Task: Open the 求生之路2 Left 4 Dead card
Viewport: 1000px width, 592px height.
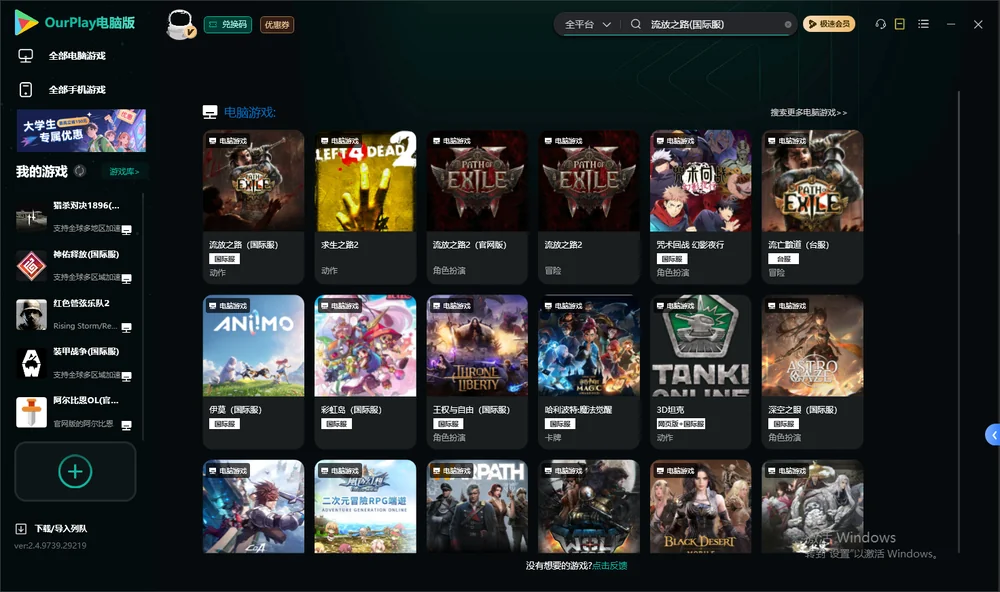Action: (x=365, y=207)
